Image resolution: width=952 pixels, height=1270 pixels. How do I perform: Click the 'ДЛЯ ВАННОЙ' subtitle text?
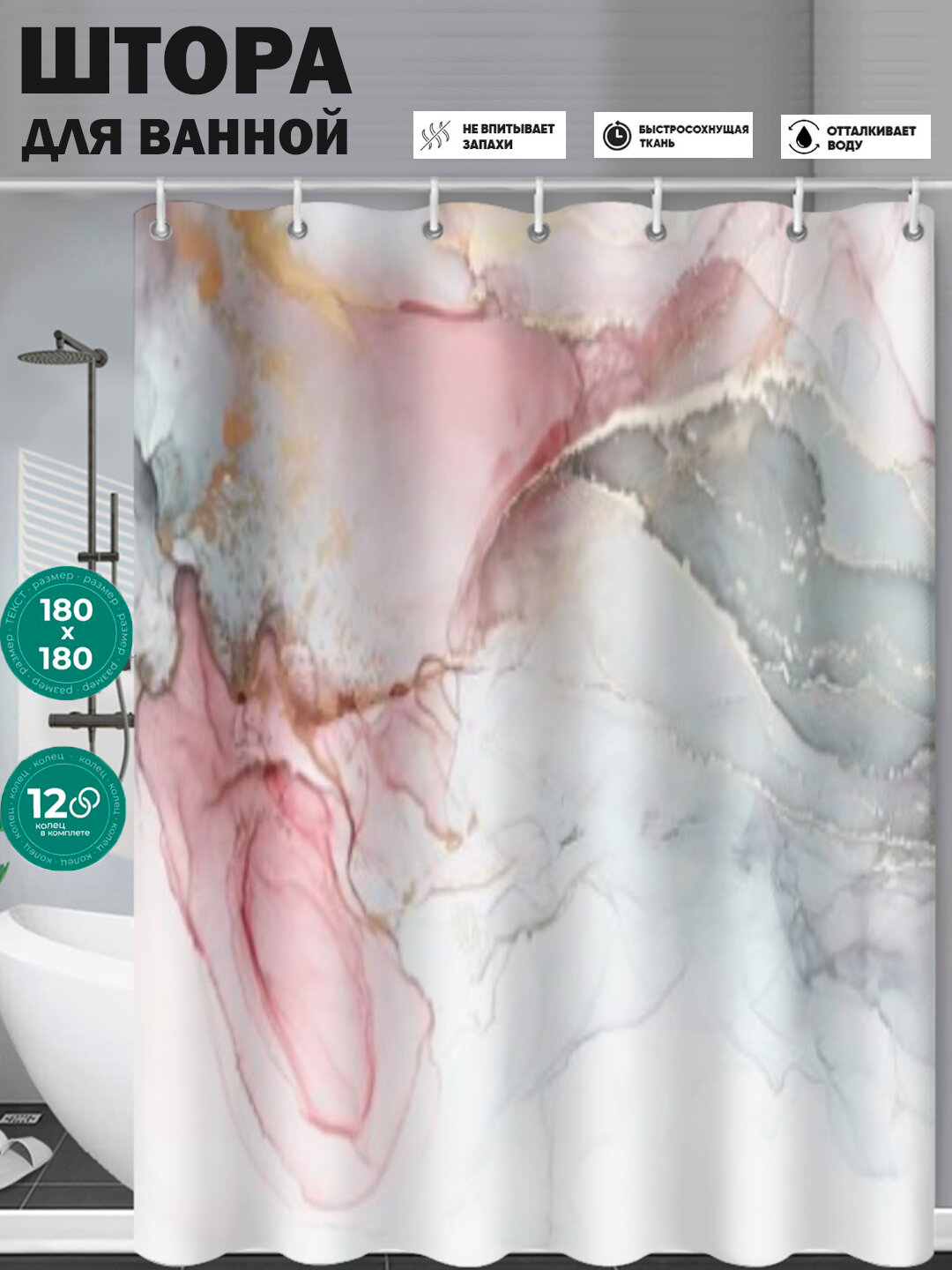point(185,135)
